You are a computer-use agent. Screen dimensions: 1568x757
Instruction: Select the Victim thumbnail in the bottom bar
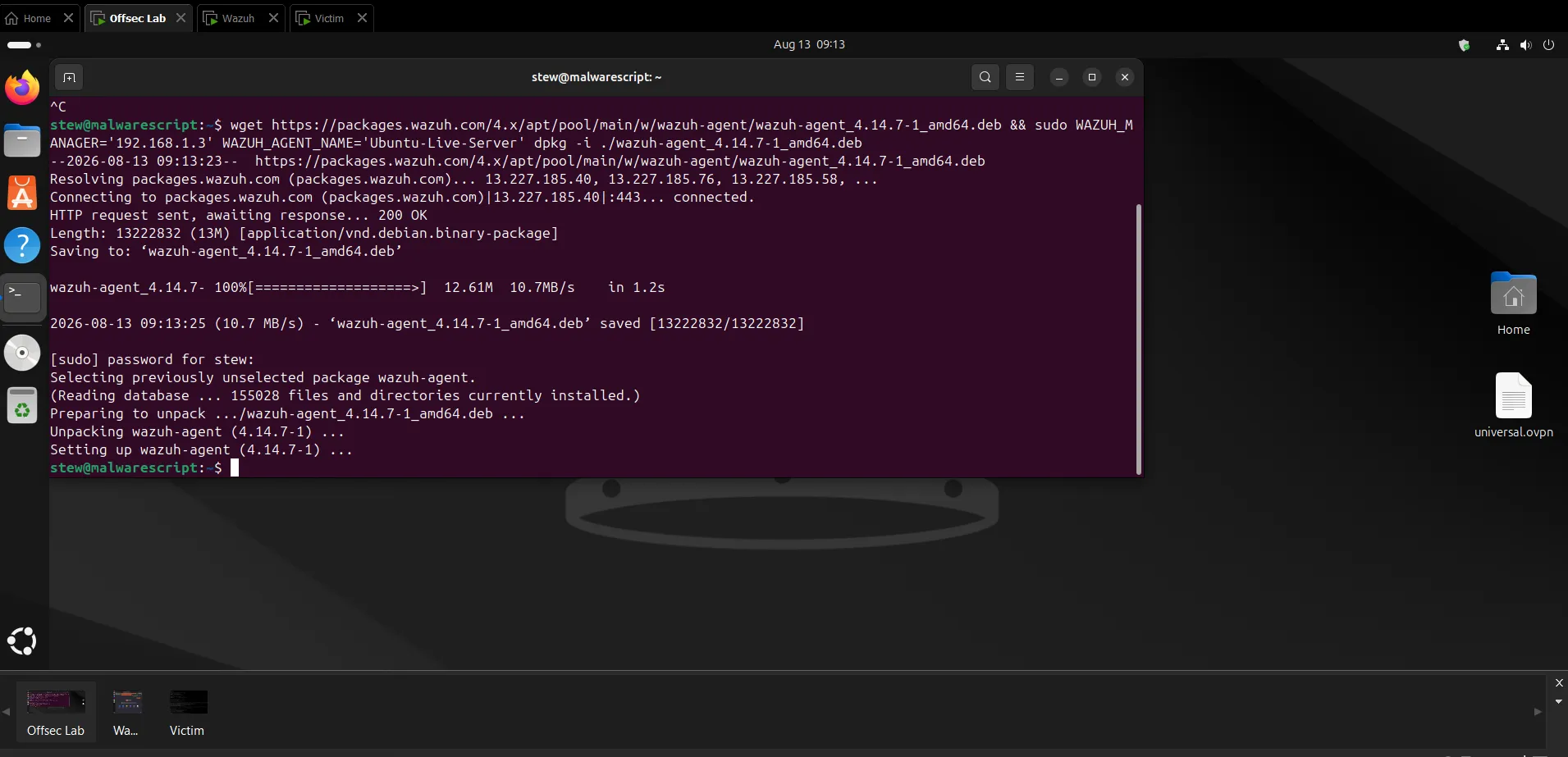tap(188, 712)
